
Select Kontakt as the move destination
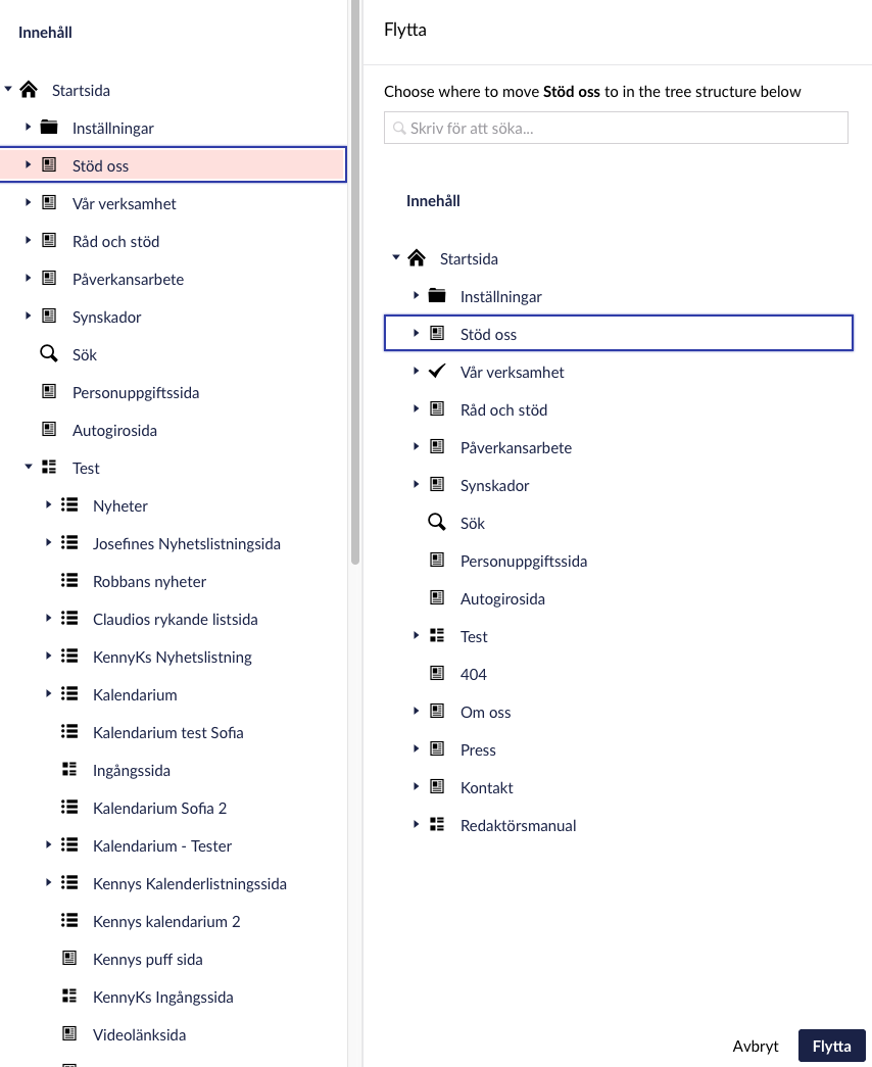coord(486,788)
